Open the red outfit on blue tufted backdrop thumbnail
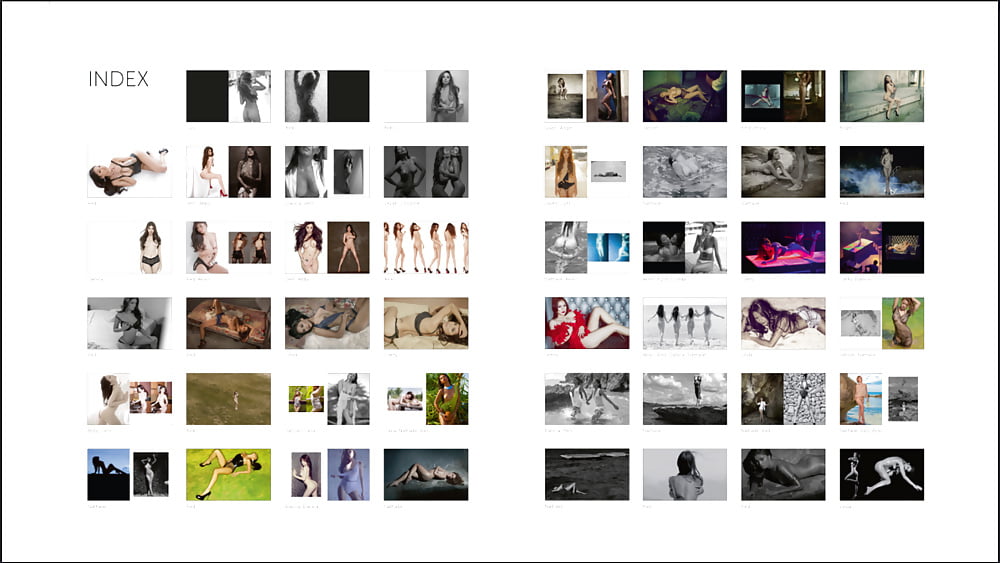Screen dimensions: 1000x563 [x=587, y=323]
